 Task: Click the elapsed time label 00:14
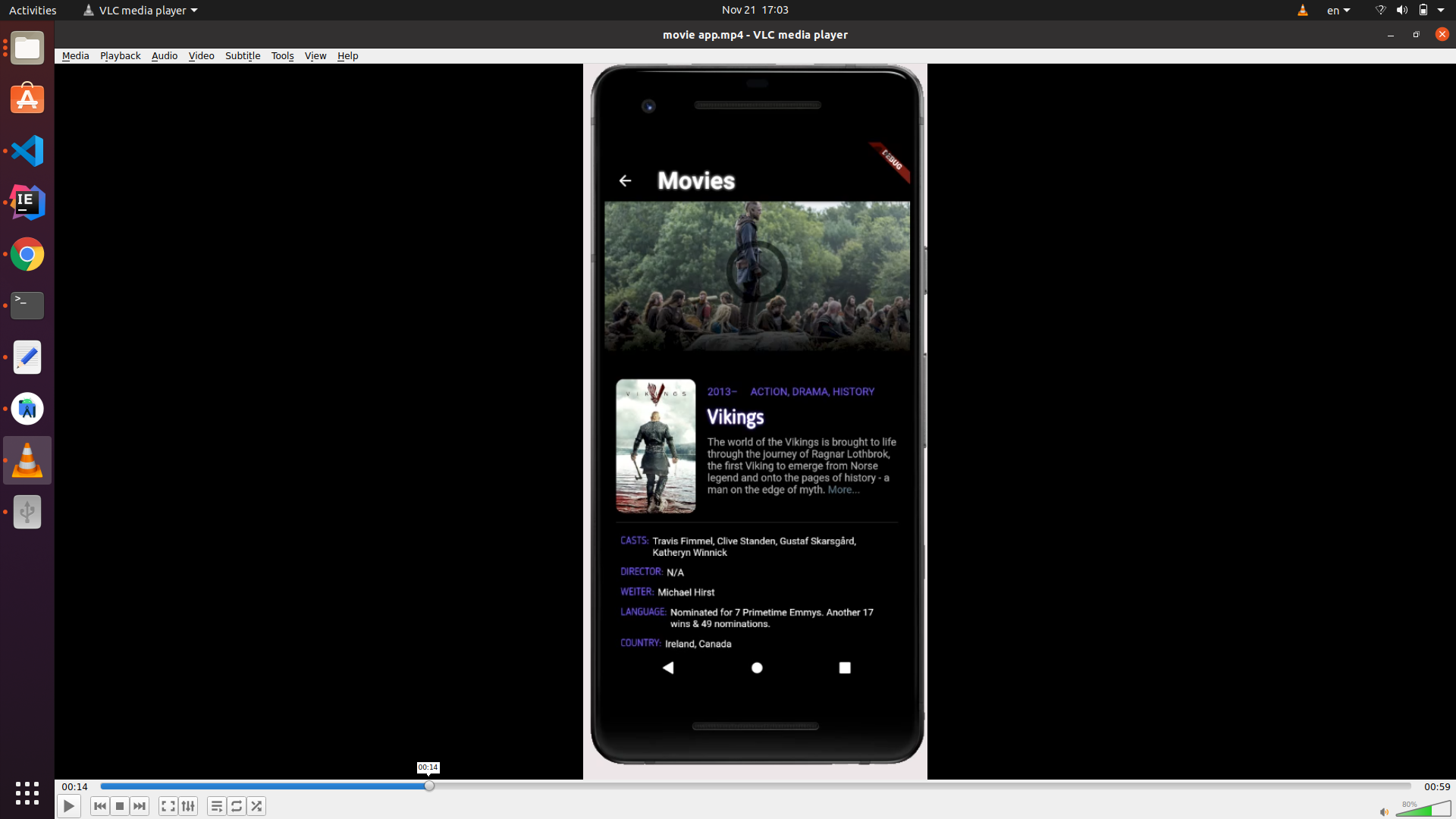click(74, 786)
